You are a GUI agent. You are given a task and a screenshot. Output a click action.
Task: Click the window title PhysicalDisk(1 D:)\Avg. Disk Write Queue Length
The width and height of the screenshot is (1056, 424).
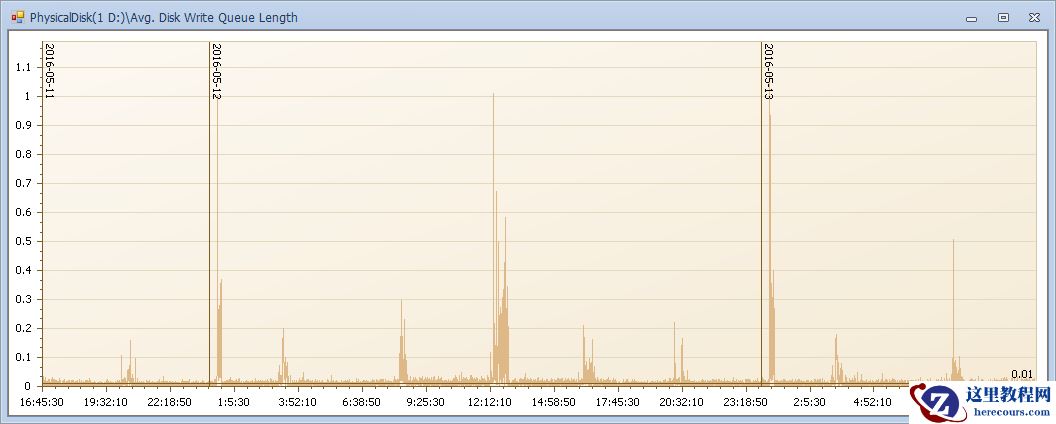click(164, 18)
